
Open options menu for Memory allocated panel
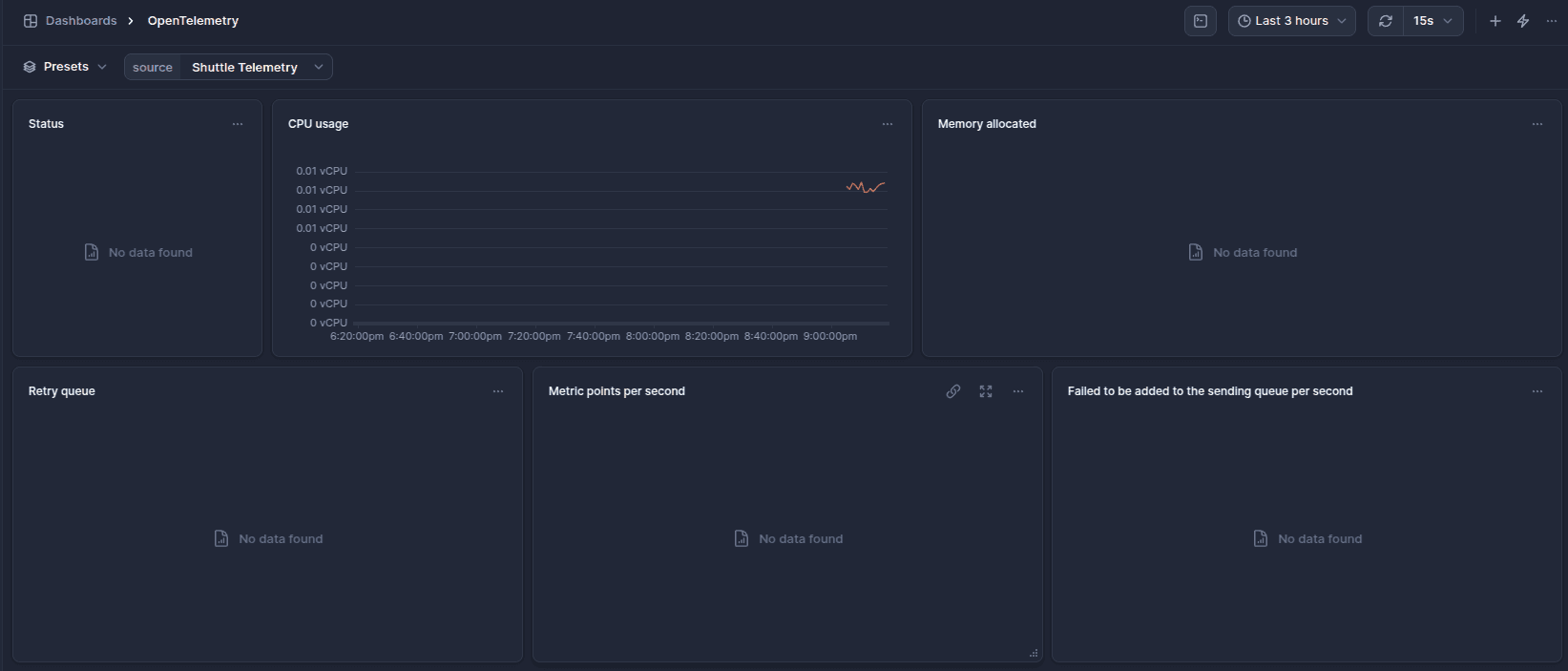1537,124
